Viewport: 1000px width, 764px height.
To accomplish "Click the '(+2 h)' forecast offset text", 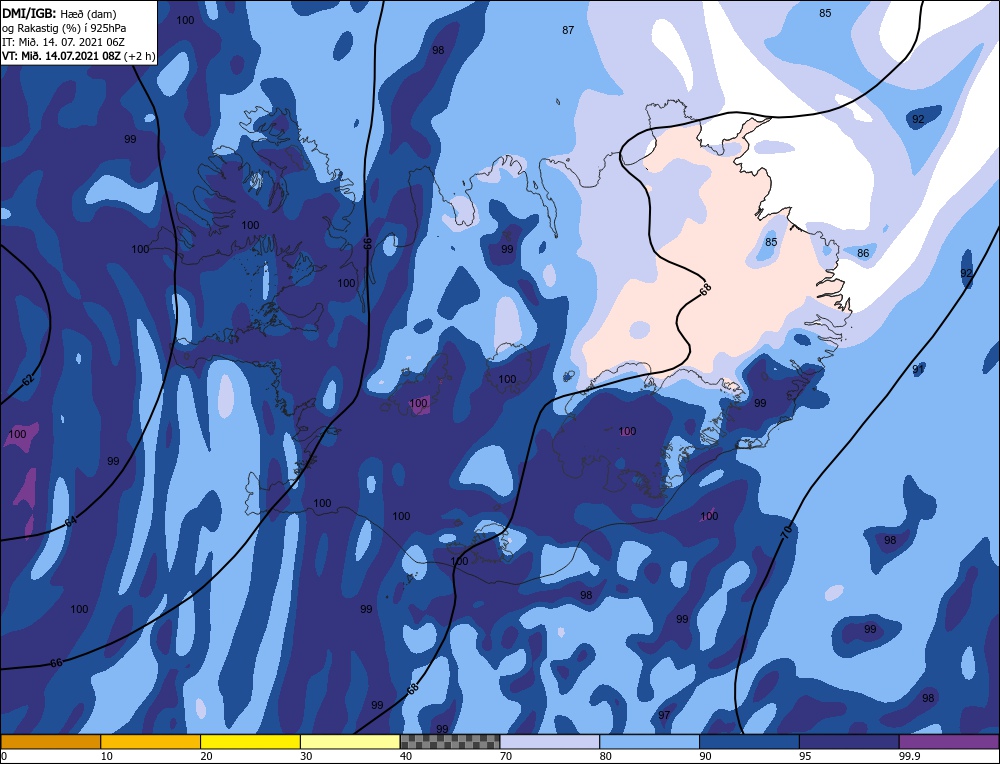I will [140, 56].
